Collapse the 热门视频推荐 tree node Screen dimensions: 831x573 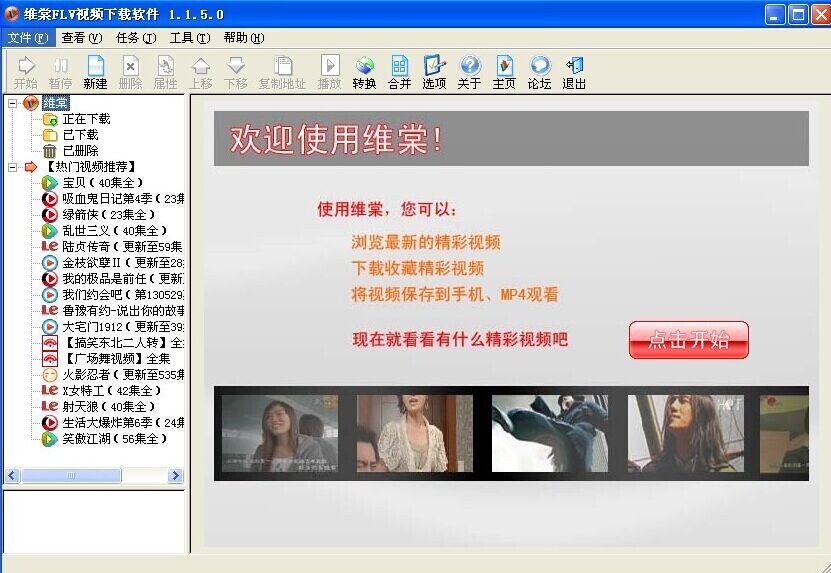click(12, 167)
